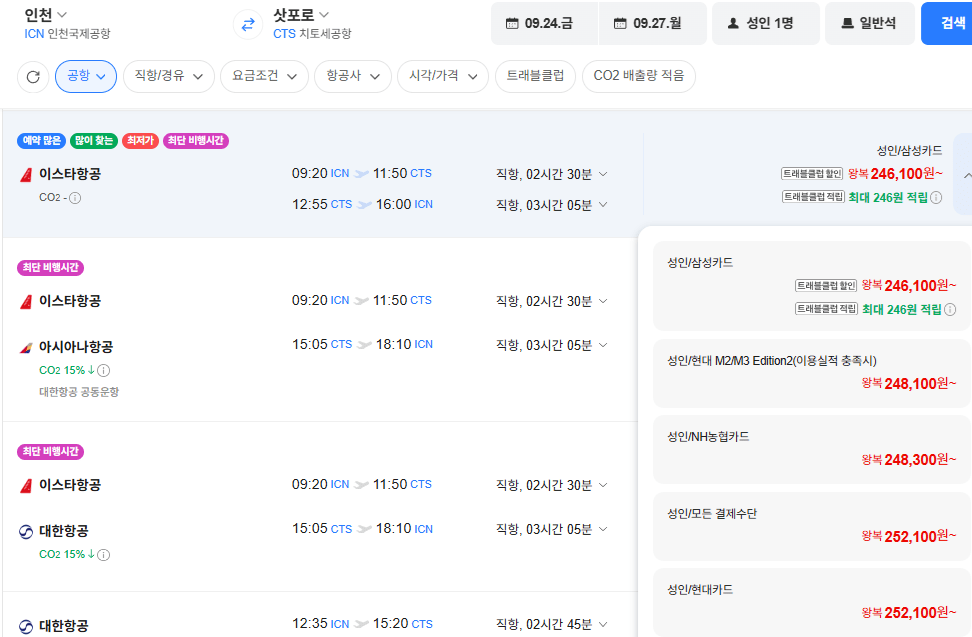Select 성인/모든 결제수단 252,100원 fare
Viewport: 972px width, 637px height.
[811, 526]
